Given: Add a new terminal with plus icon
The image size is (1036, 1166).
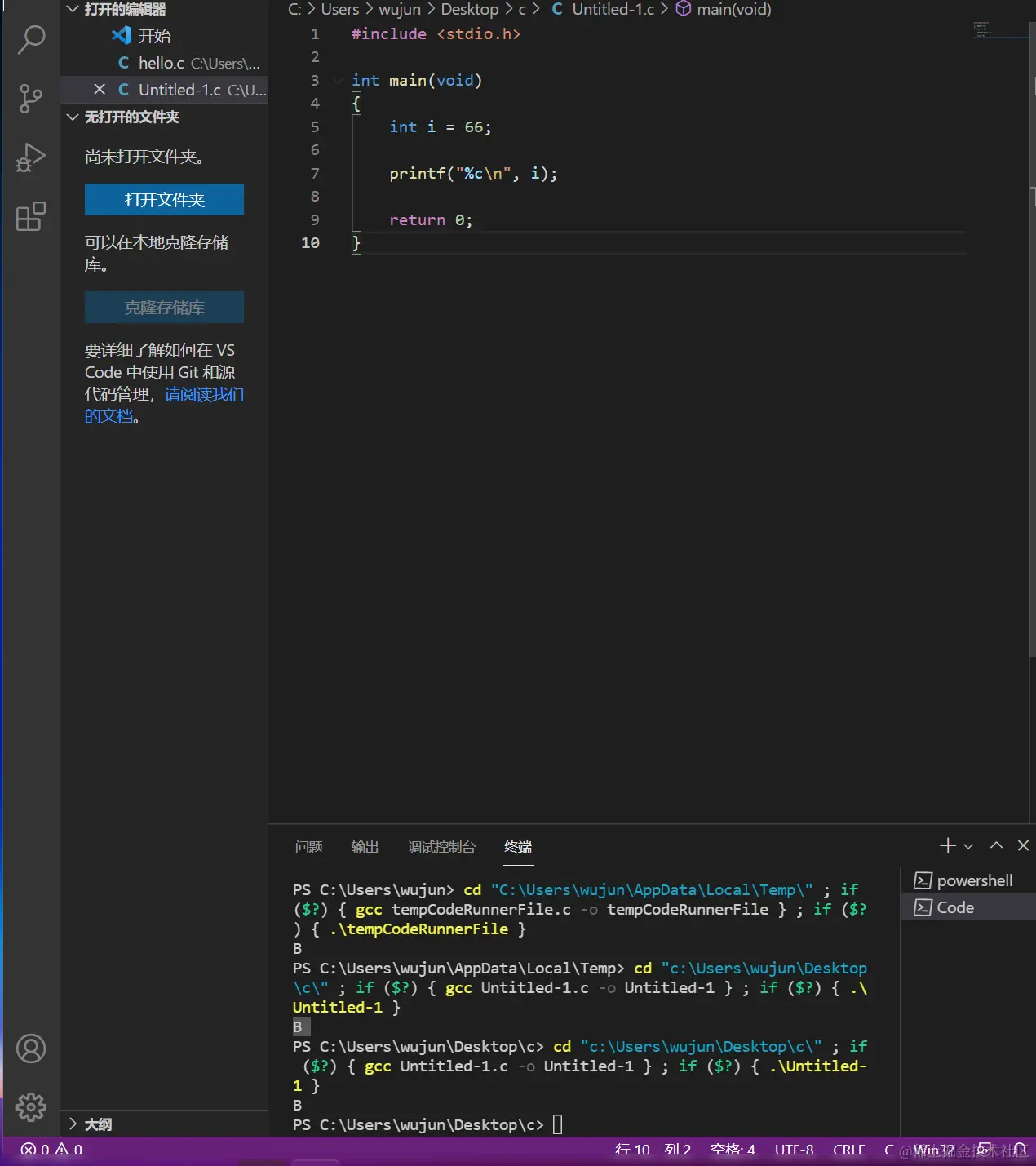Looking at the screenshot, I should [947, 845].
